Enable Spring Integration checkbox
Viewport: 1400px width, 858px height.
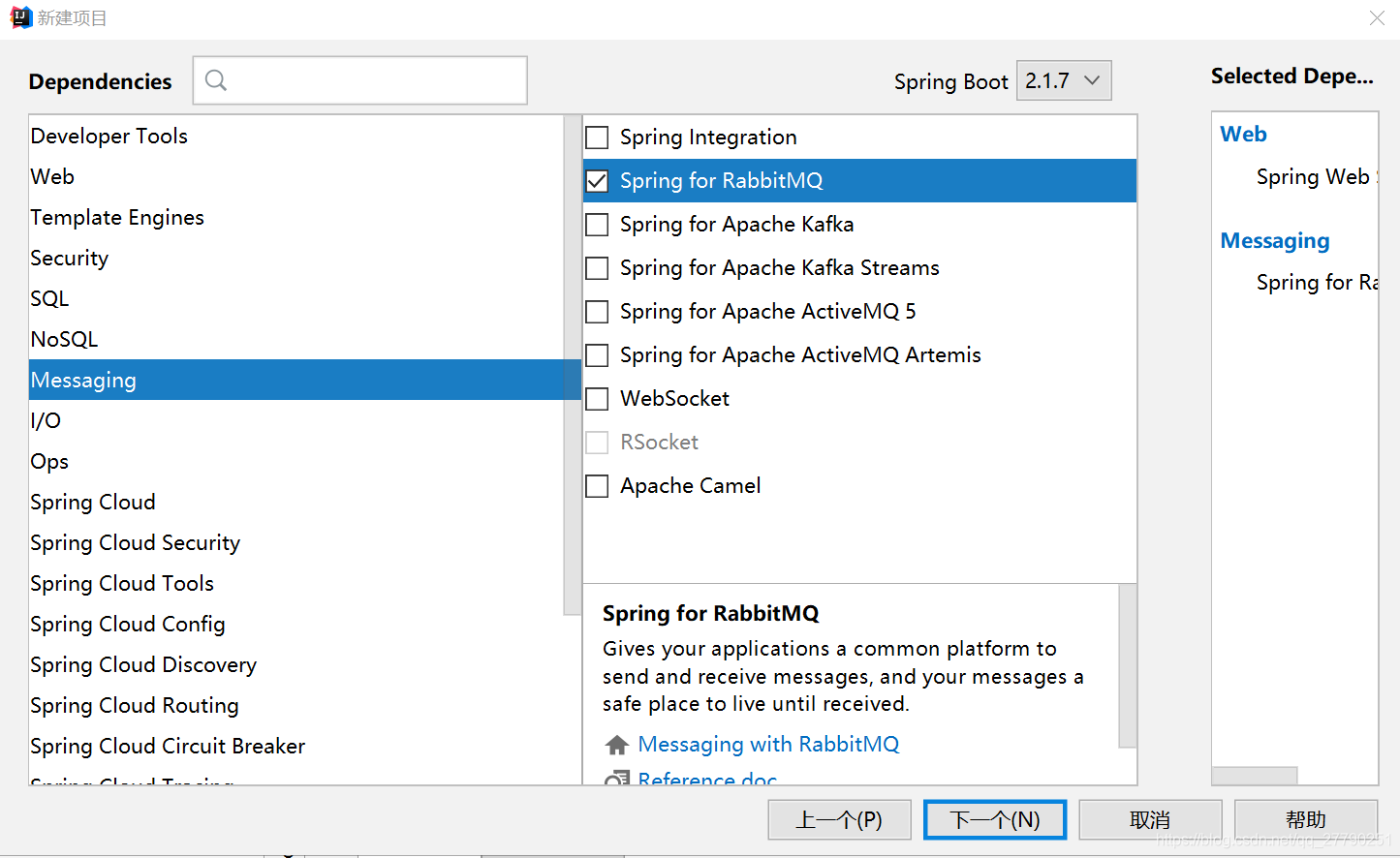click(x=598, y=138)
